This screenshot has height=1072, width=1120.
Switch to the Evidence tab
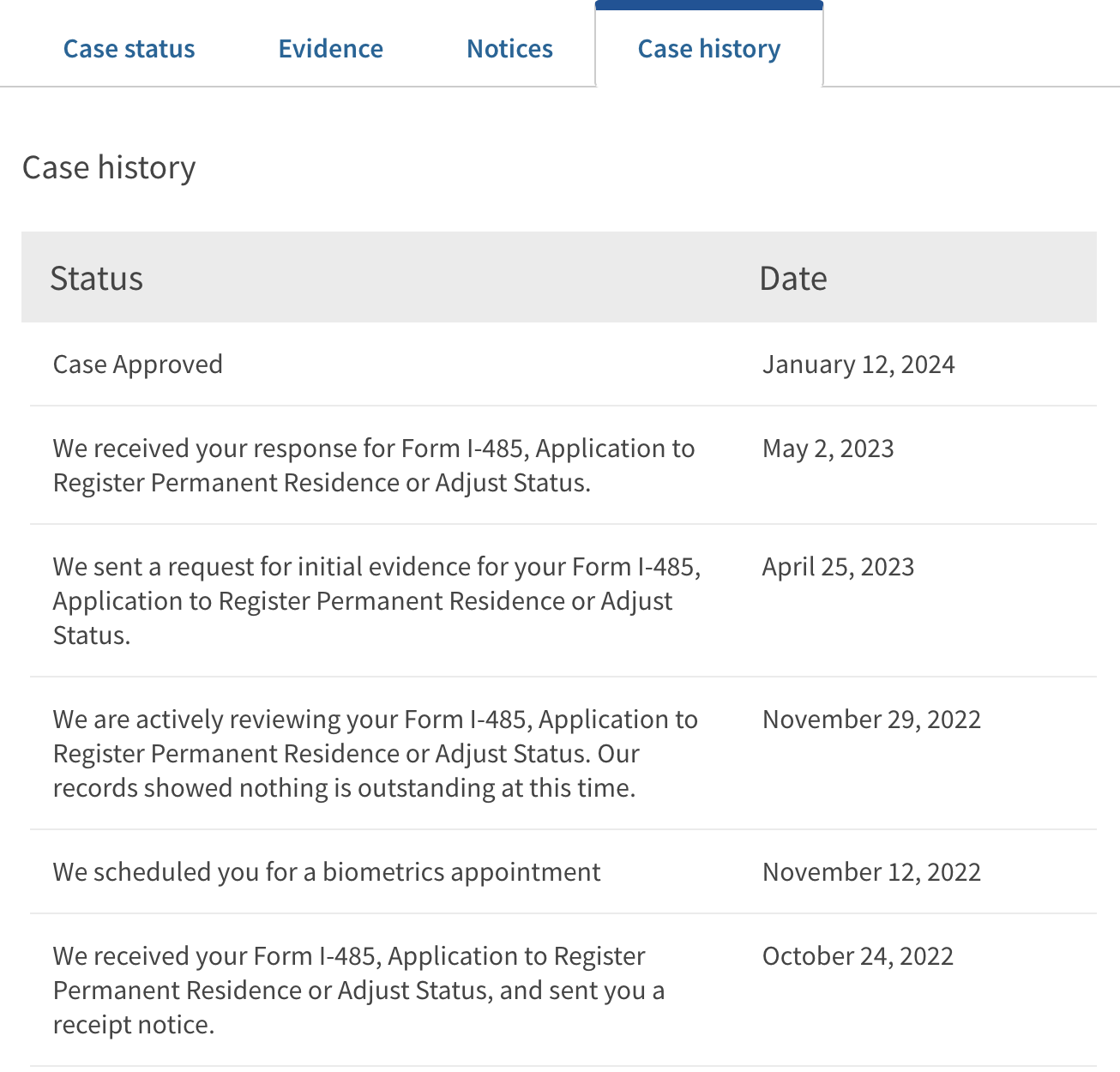(330, 49)
